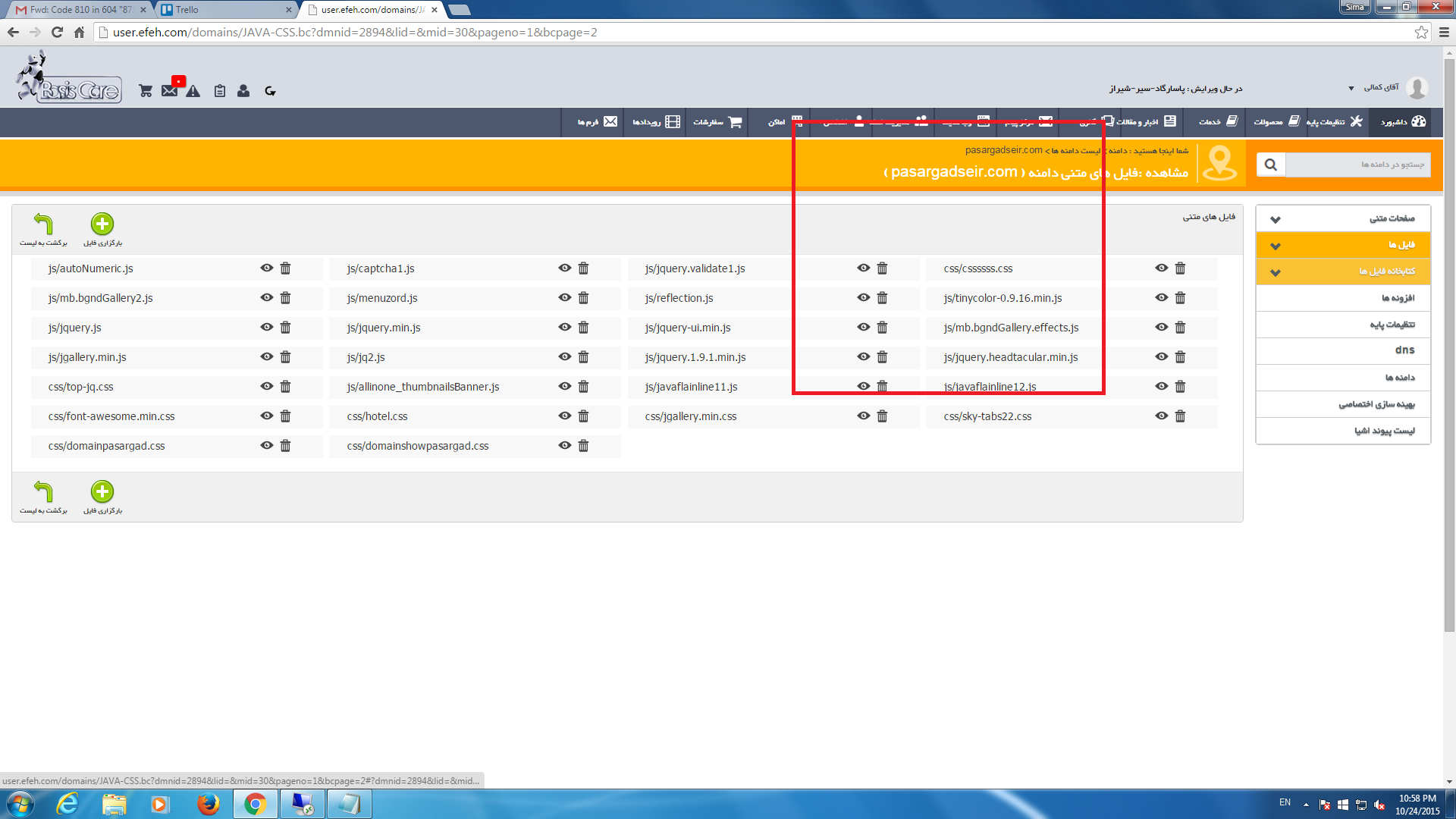Click the warning triangle alert icon
The height and width of the screenshot is (819, 1456).
coord(193,91)
